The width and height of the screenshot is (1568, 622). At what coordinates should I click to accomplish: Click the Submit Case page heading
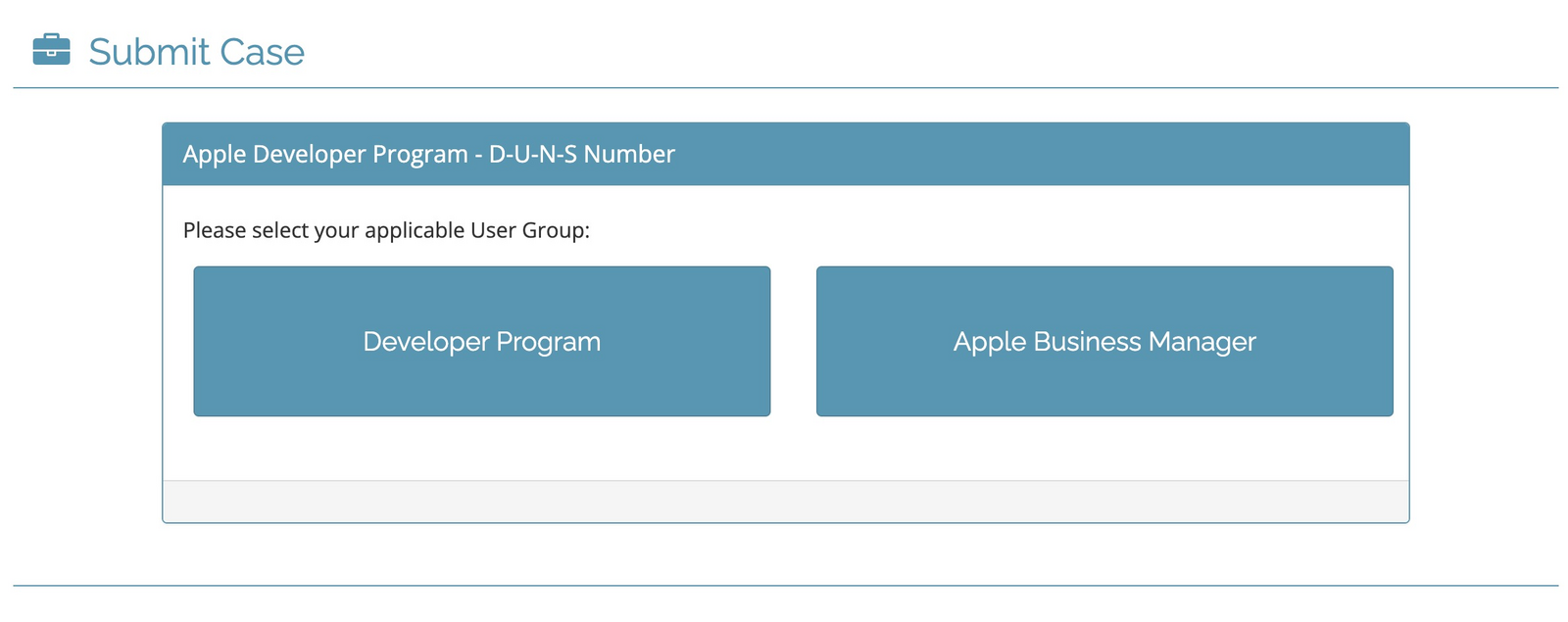pos(196,52)
